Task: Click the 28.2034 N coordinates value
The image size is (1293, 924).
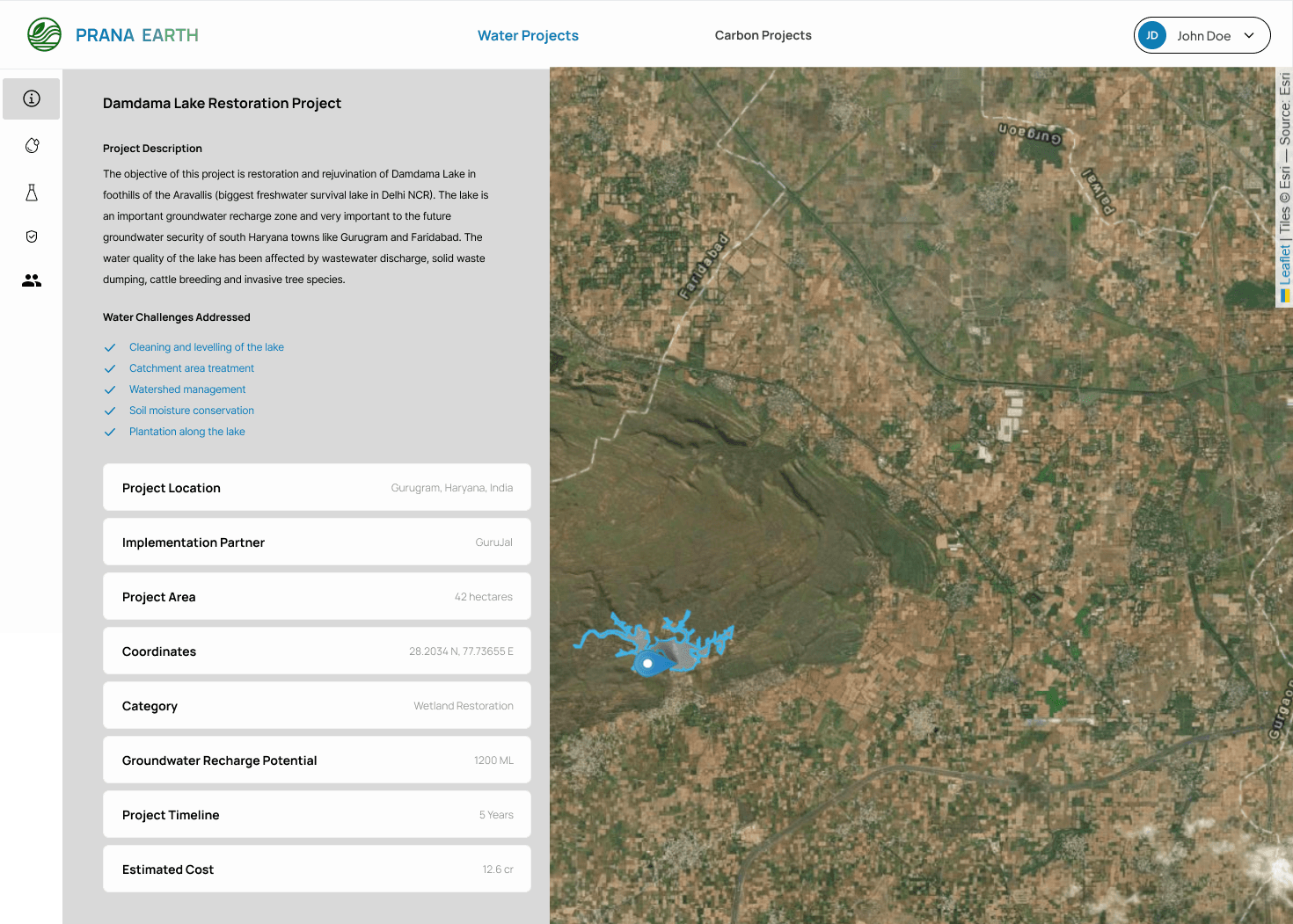Action: pos(461,651)
